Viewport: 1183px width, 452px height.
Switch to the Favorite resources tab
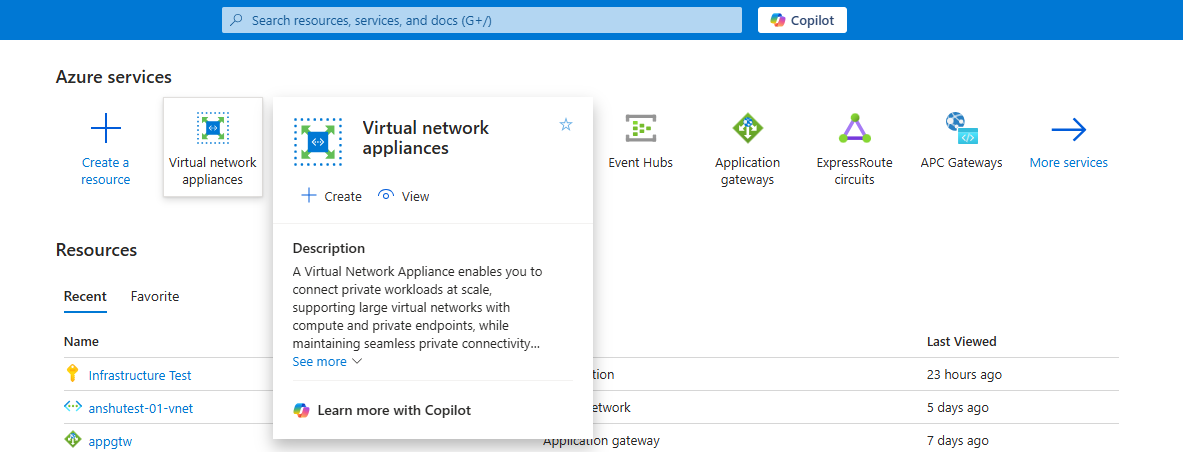tap(155, 297)
